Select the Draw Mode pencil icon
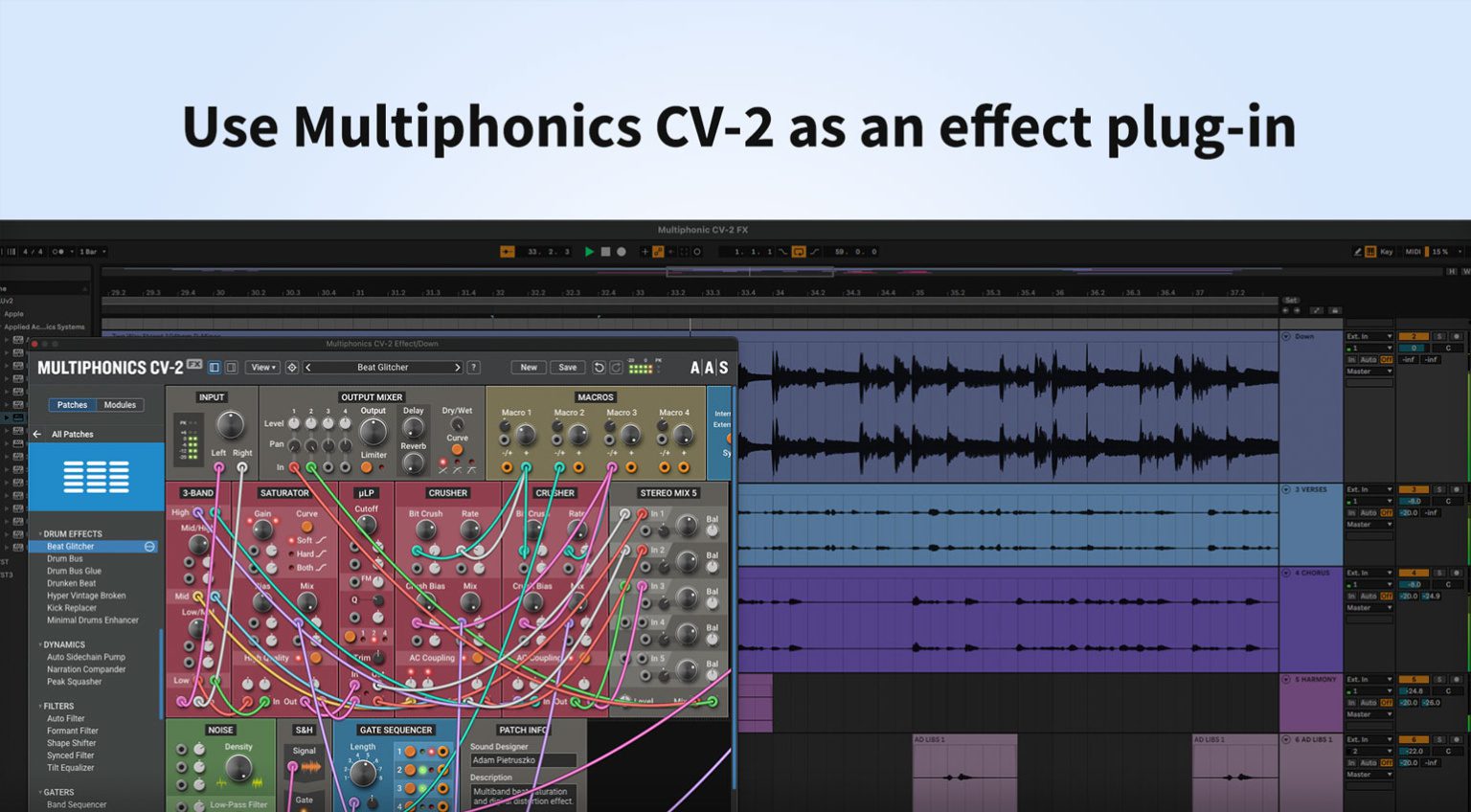 tap(1358, 252)
